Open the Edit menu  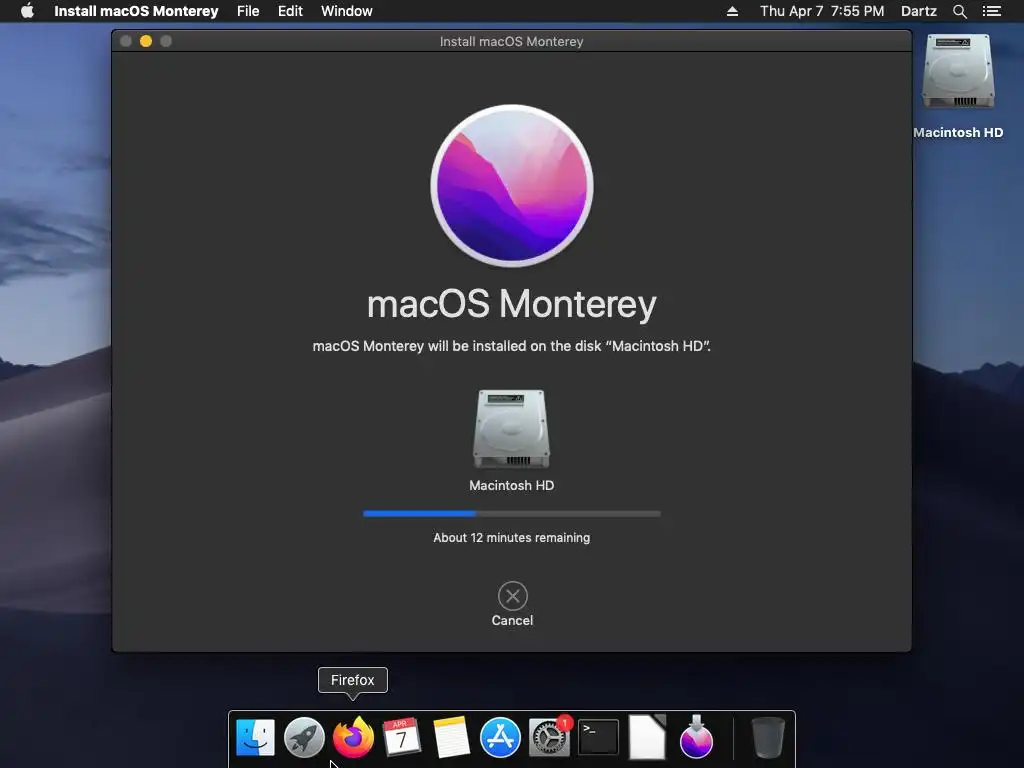point(290,11)
